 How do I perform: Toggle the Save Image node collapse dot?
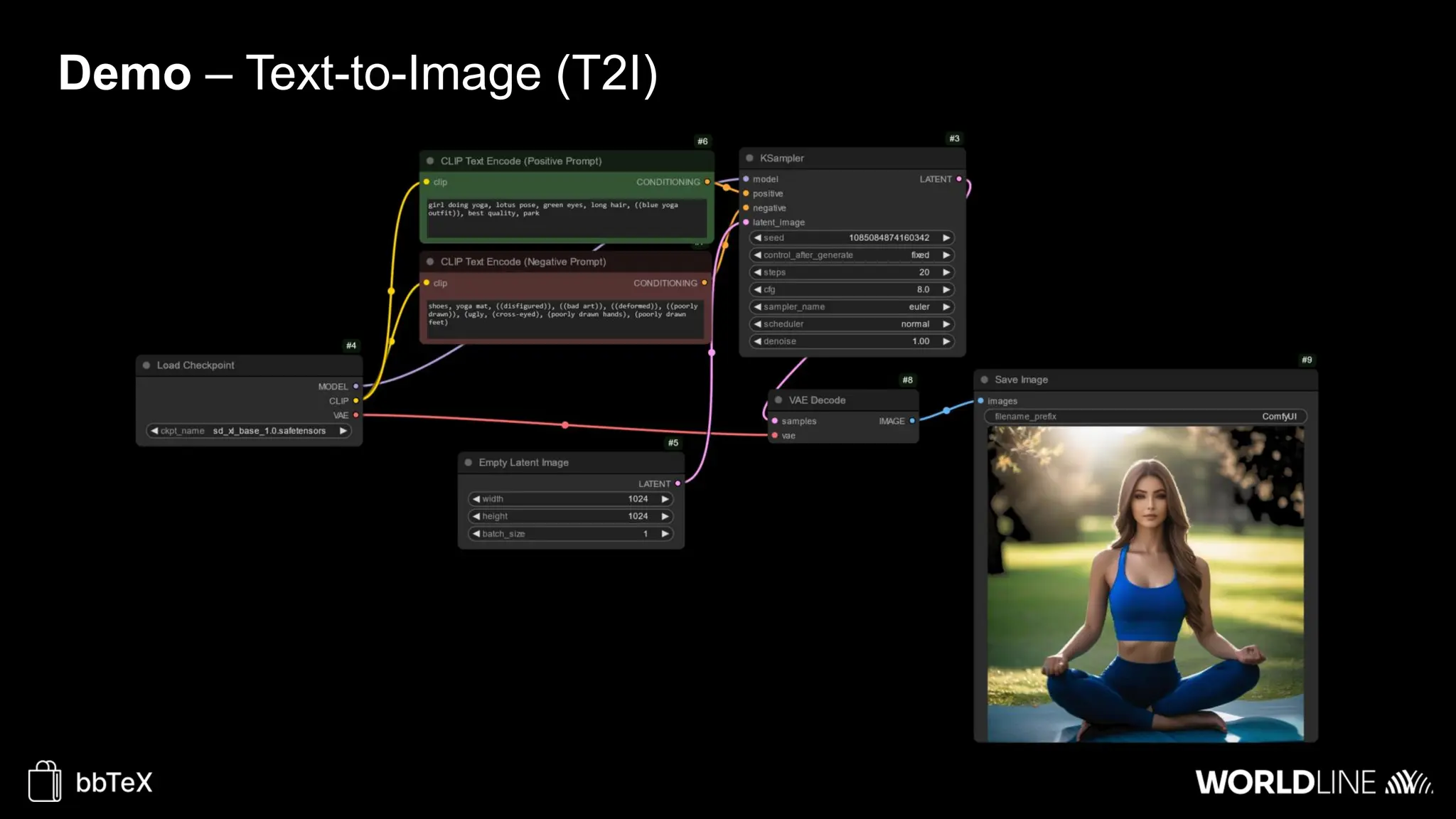(985, 380)
